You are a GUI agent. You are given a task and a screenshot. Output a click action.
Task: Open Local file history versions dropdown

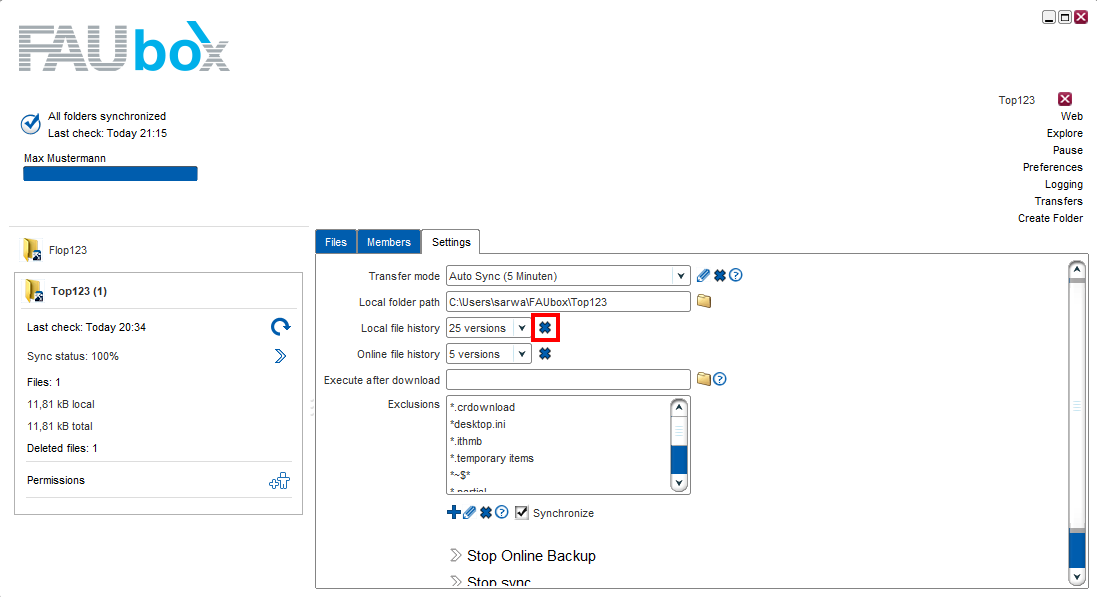point(522,328)
